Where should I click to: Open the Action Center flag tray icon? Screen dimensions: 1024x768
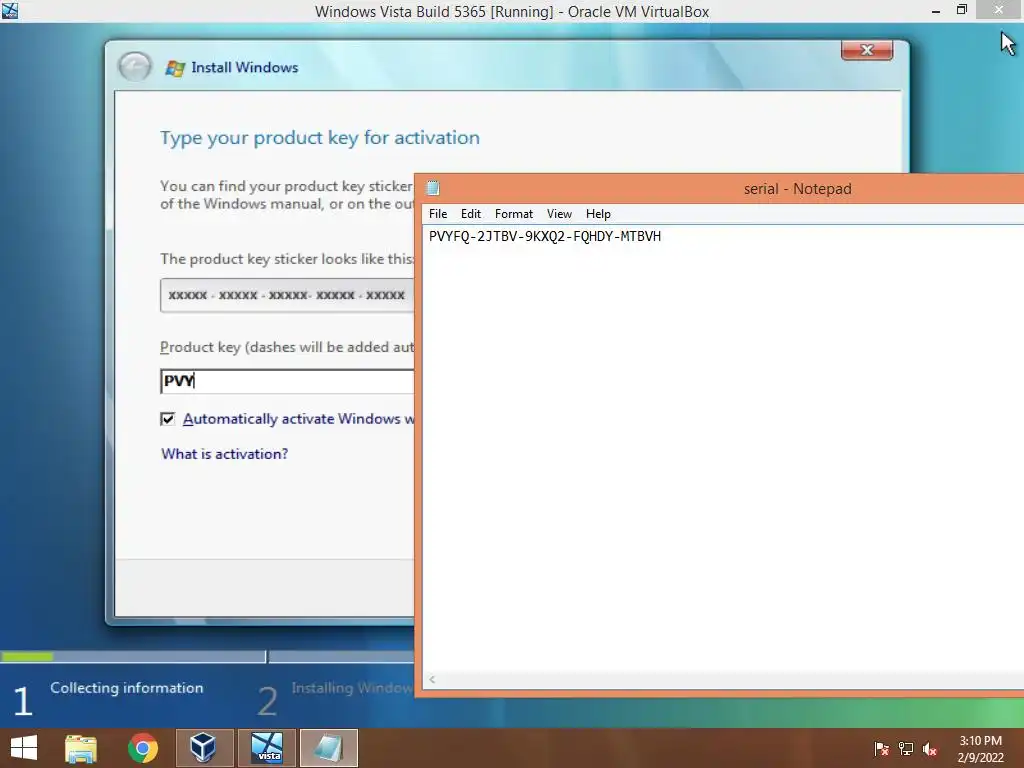(x=881, y=749)
